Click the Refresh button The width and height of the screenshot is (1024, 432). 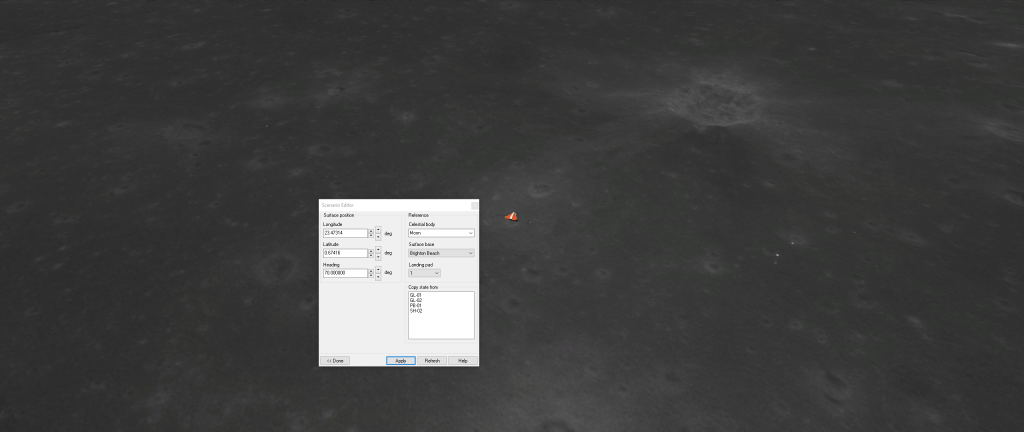[432, 361]
